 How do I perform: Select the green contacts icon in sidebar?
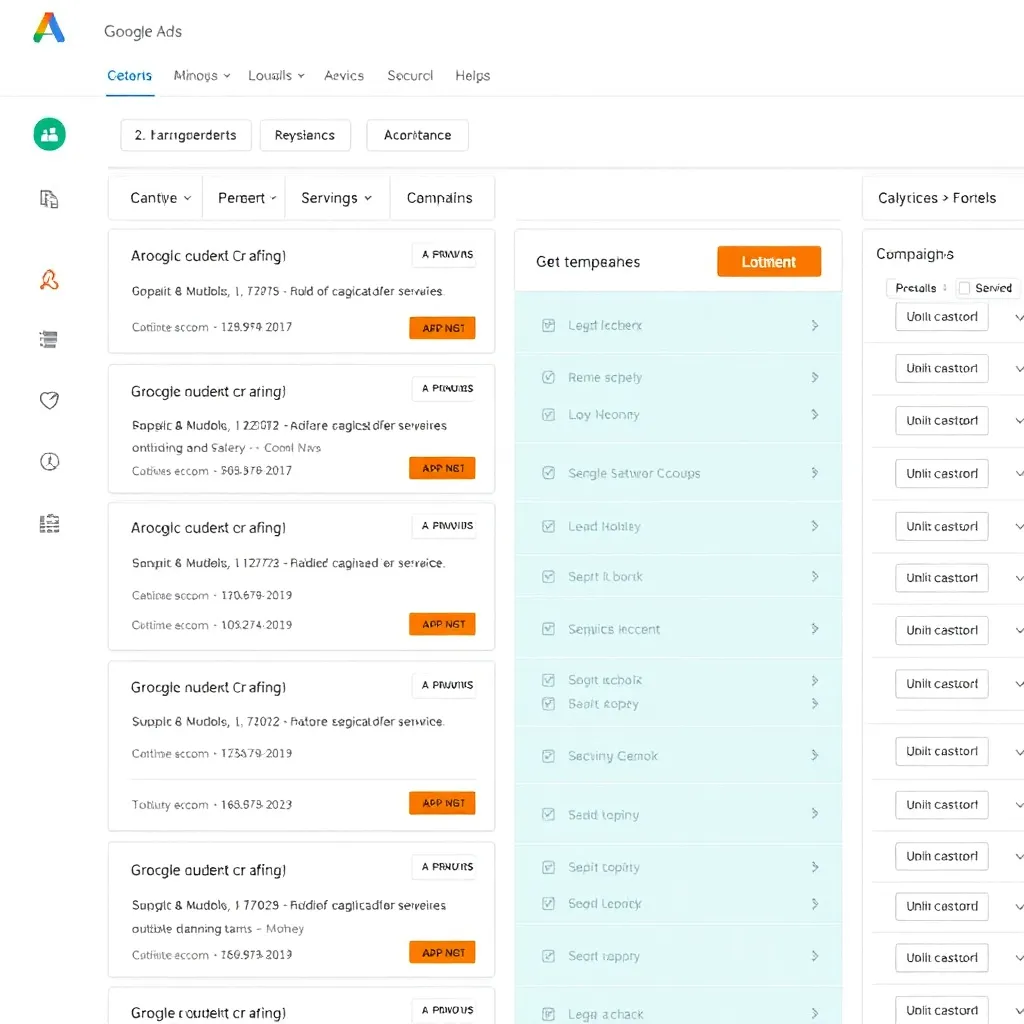[49, 133]
